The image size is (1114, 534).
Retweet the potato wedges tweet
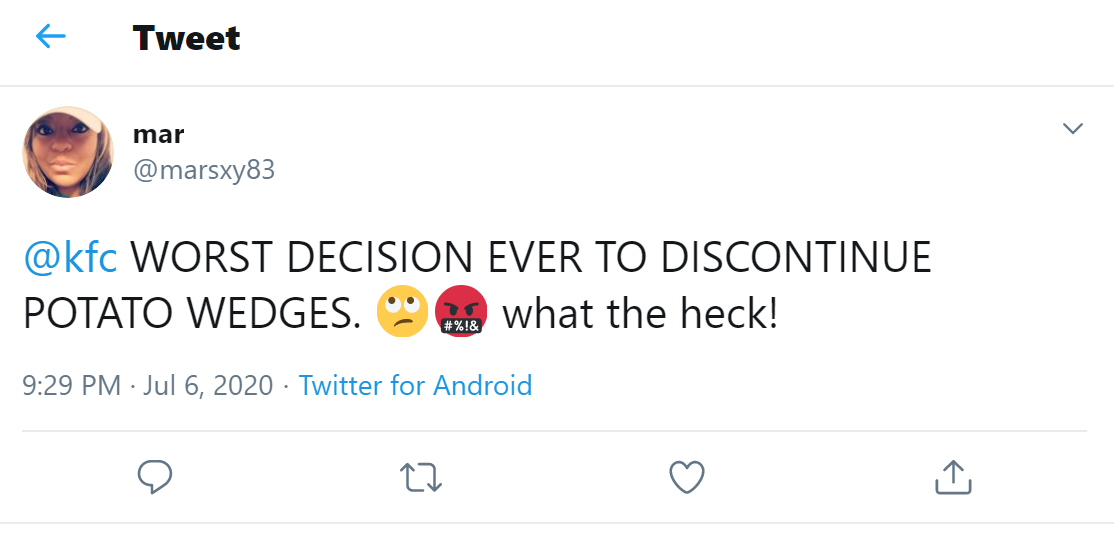pos(420,477)
